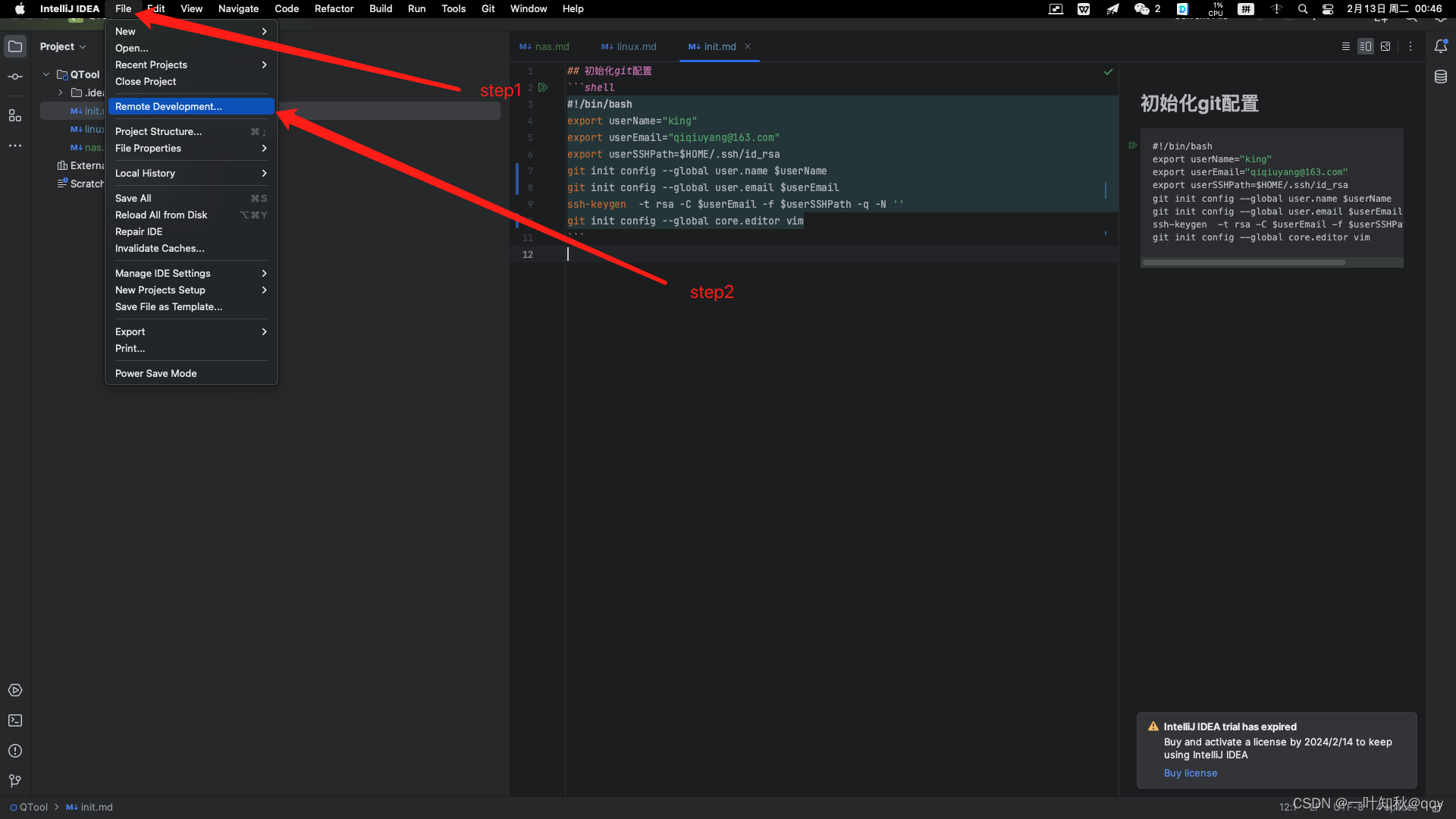Select Remote Development menu item

pyautogui.click(x=168, y=106)
